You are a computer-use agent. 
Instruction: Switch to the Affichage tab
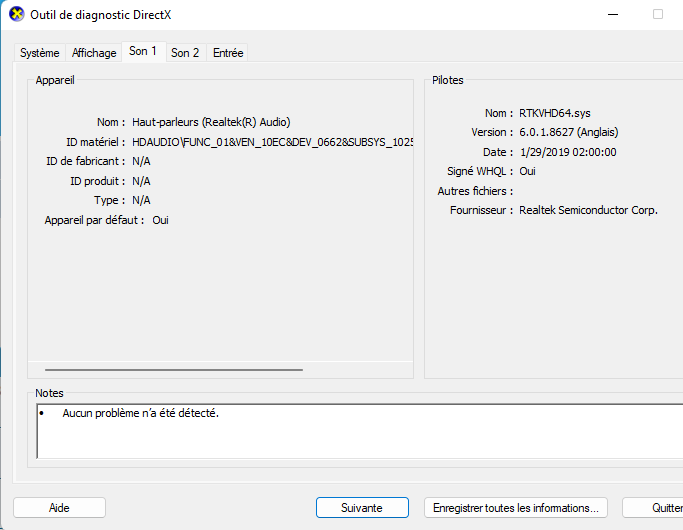click(x=94, y=53)
